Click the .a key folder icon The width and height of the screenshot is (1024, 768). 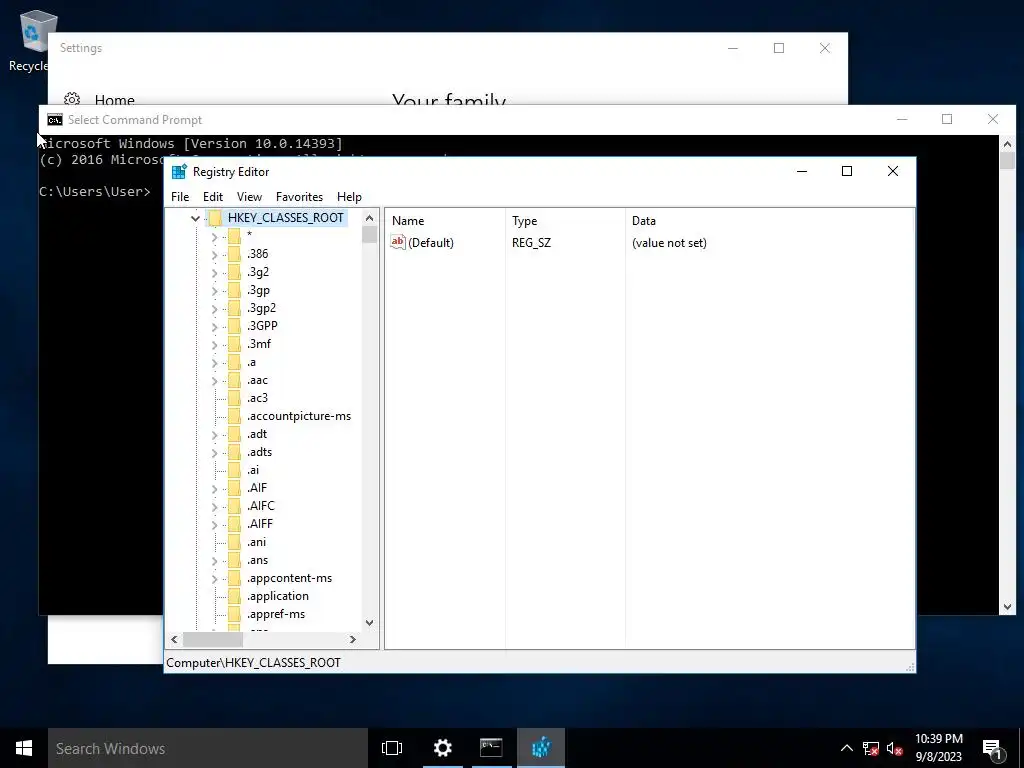click(234, 362)
